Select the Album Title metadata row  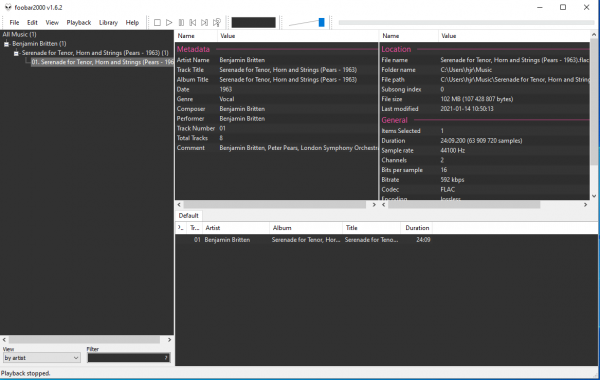(276, 80)
